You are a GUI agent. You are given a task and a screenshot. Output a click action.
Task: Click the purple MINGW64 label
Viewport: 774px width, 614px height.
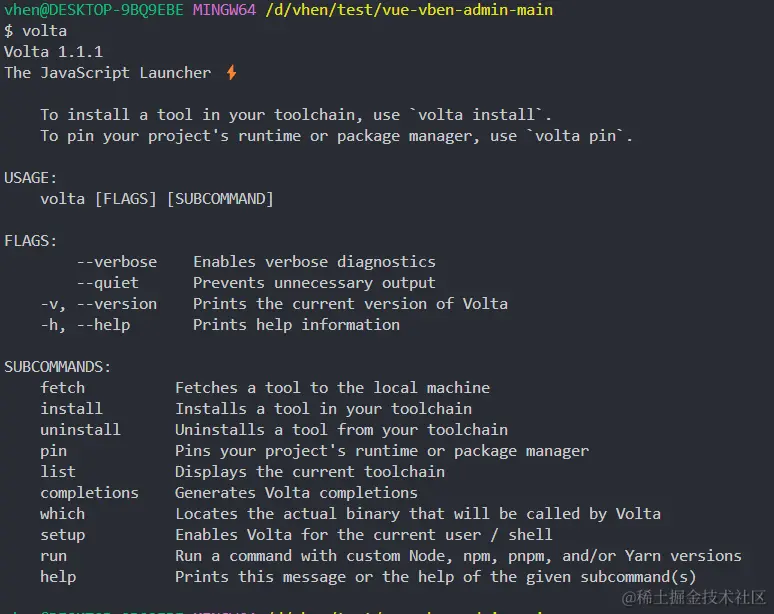pos(224,9)
